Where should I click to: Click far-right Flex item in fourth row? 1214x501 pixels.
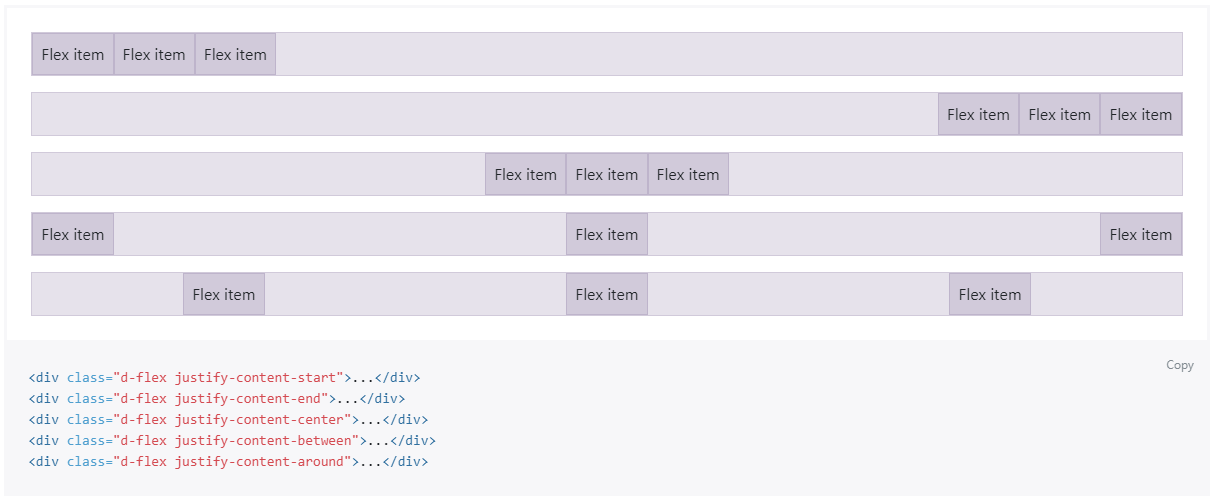[1140, 235]
